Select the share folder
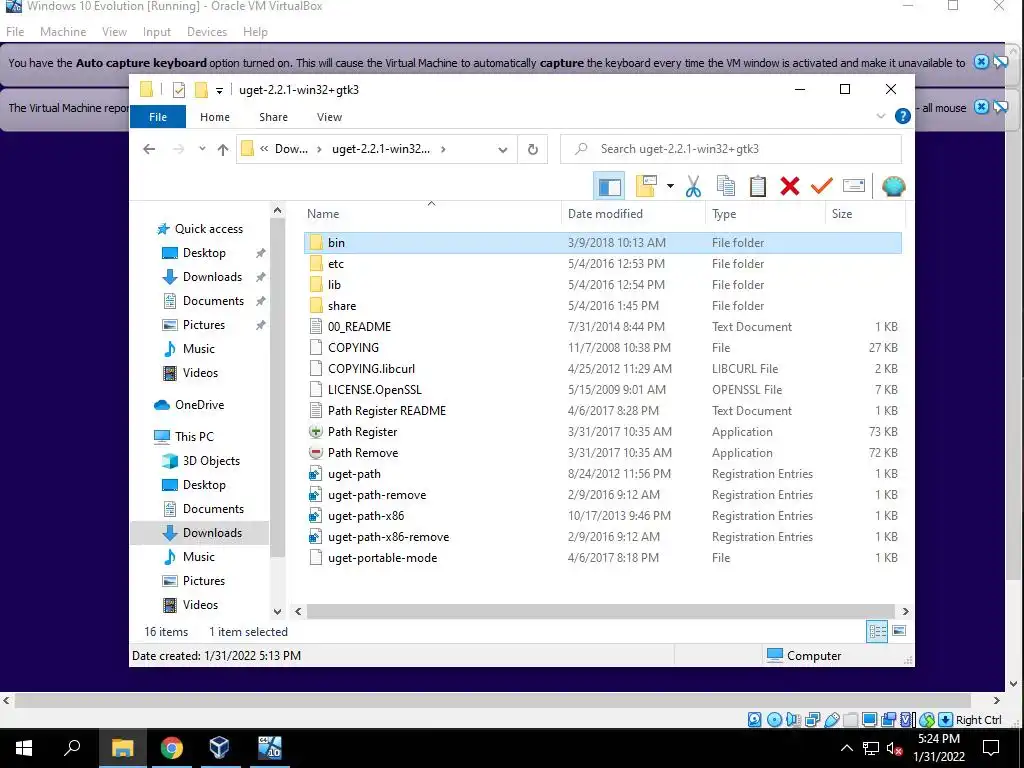 (x=603, y=306)
